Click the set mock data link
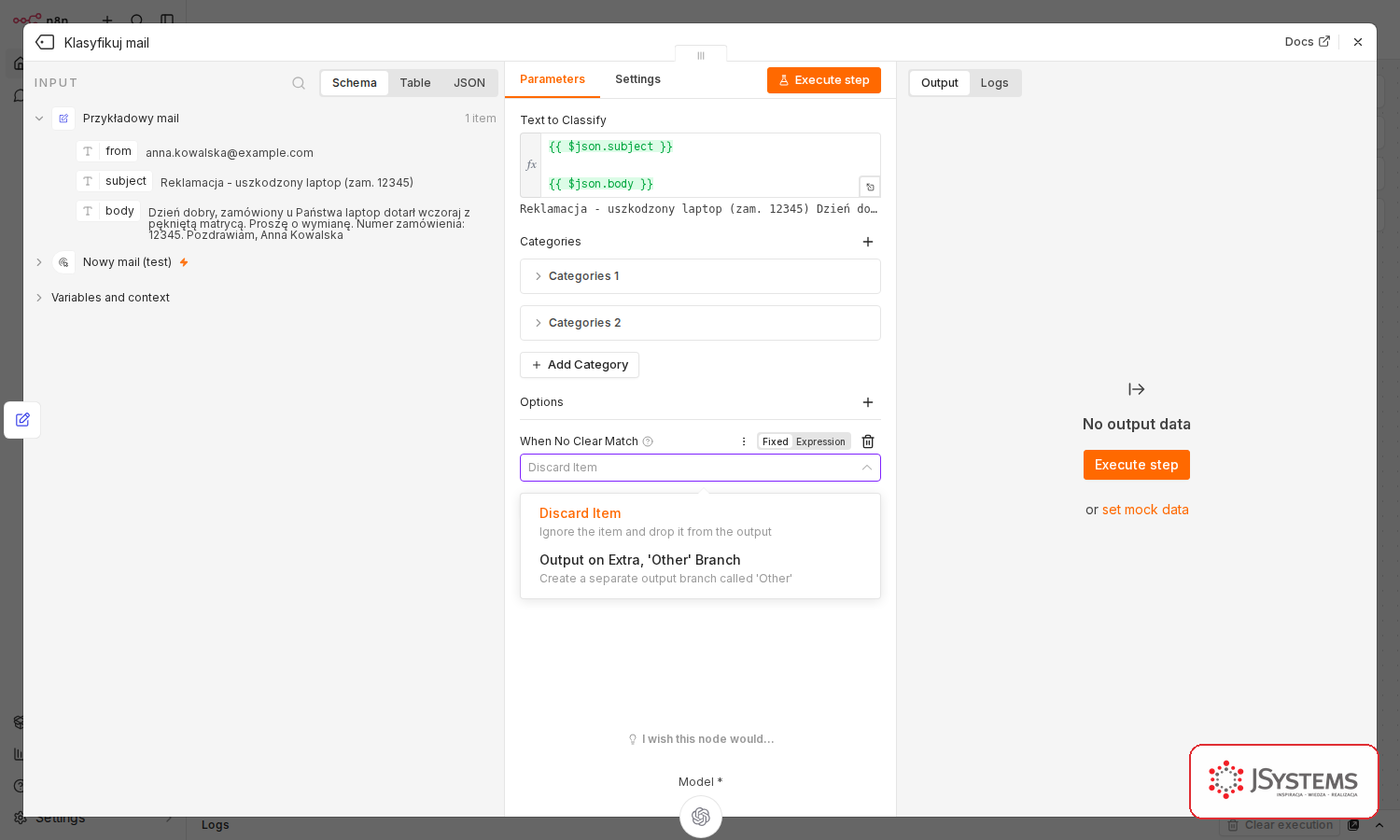This screenshot has width=1400, height=840. 1145,510
